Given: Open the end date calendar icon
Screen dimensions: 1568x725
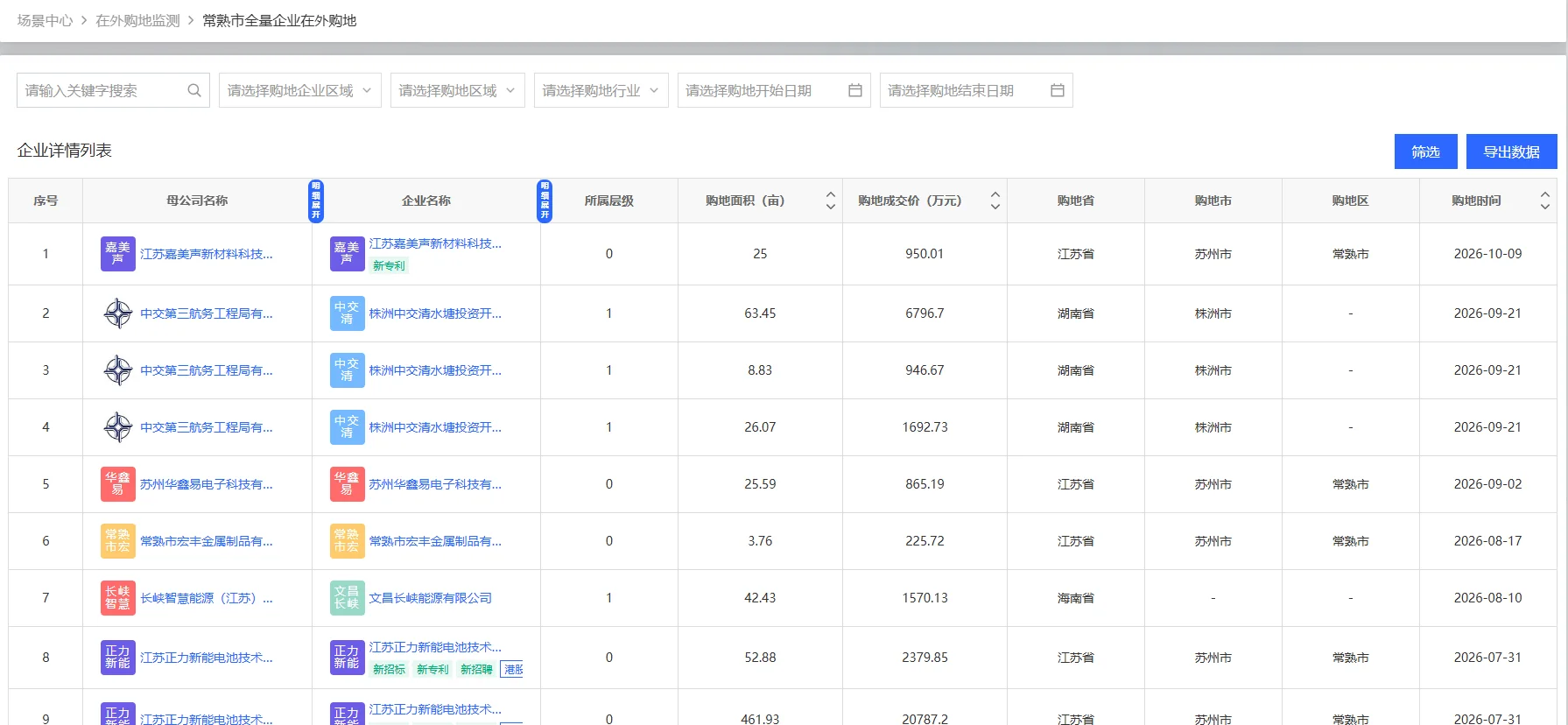Looking at the screenshot, I should pyautogui.click(x=1058, y=90).
